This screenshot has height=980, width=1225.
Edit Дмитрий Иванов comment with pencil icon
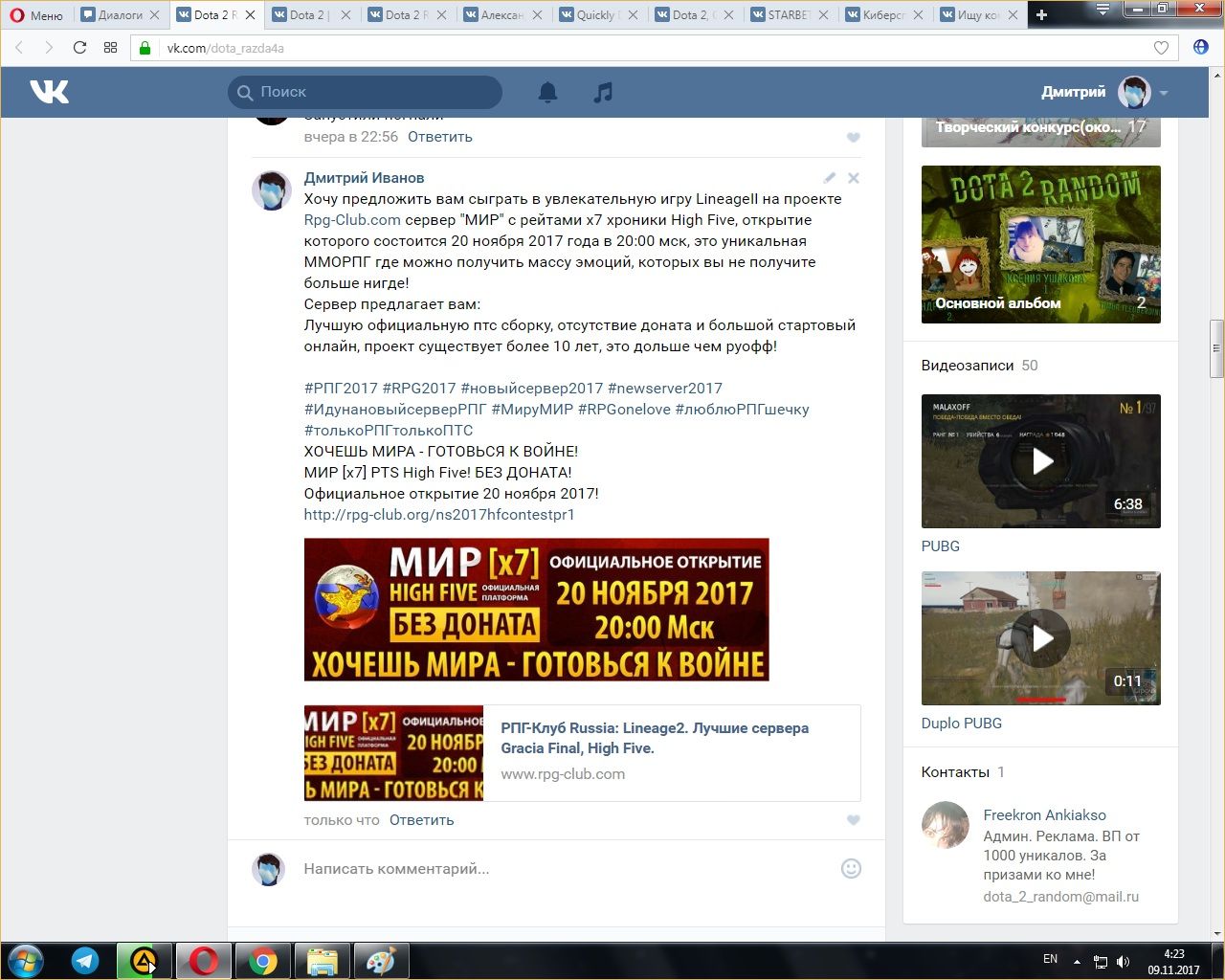tap(830, 178)
